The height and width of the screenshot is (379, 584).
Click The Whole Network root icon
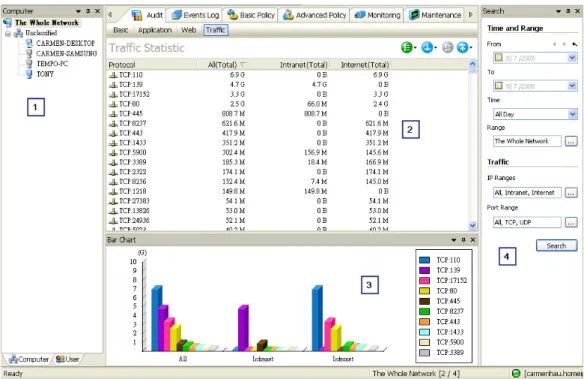coord(7,23)
